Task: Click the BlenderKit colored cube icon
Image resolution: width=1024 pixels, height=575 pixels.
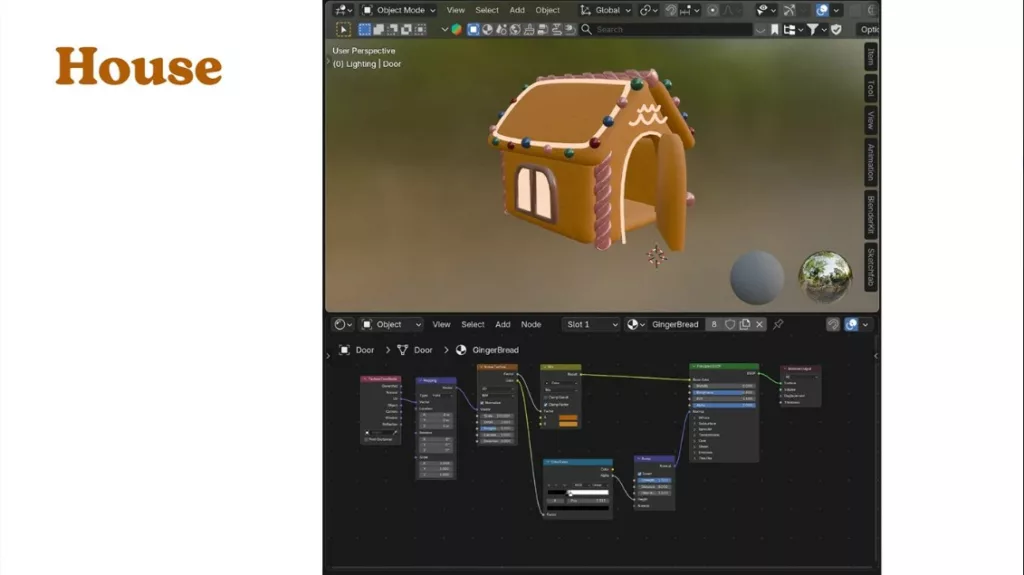Action: (x=456, y=29)
